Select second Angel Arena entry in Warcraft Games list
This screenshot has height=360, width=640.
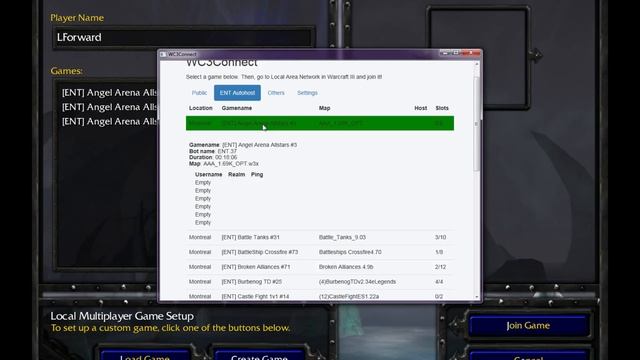109,107
